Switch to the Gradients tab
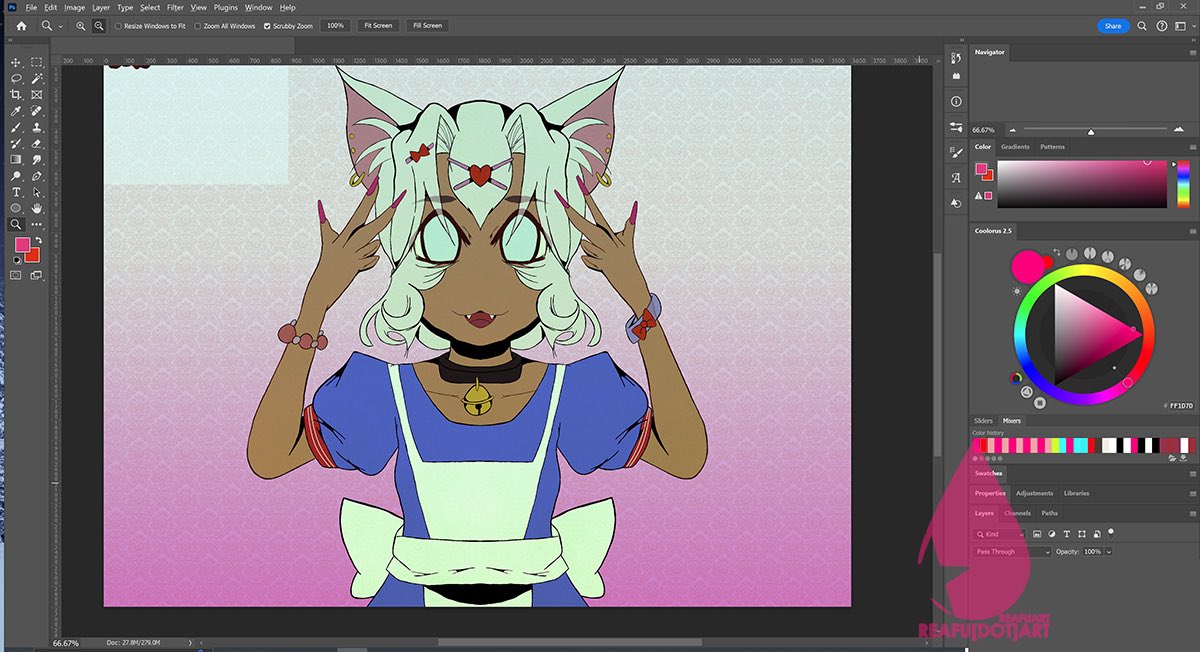The width and height of the screenshot is (1200, 652). (x=1015, y=147)
